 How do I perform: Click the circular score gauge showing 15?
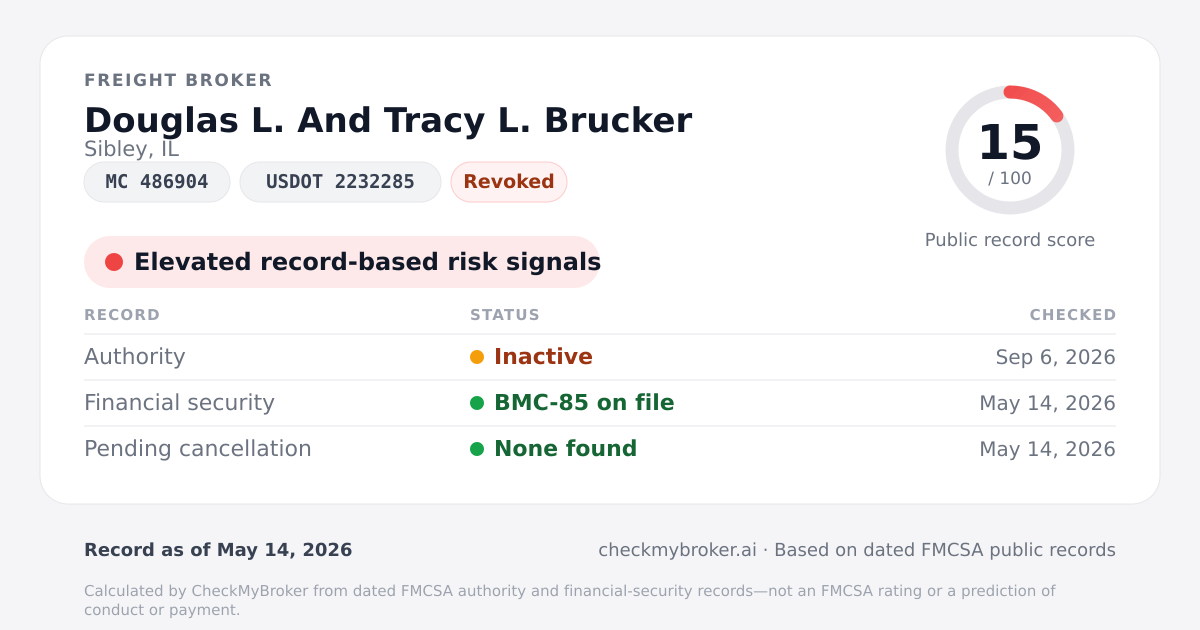click(x=1010, y=150)
